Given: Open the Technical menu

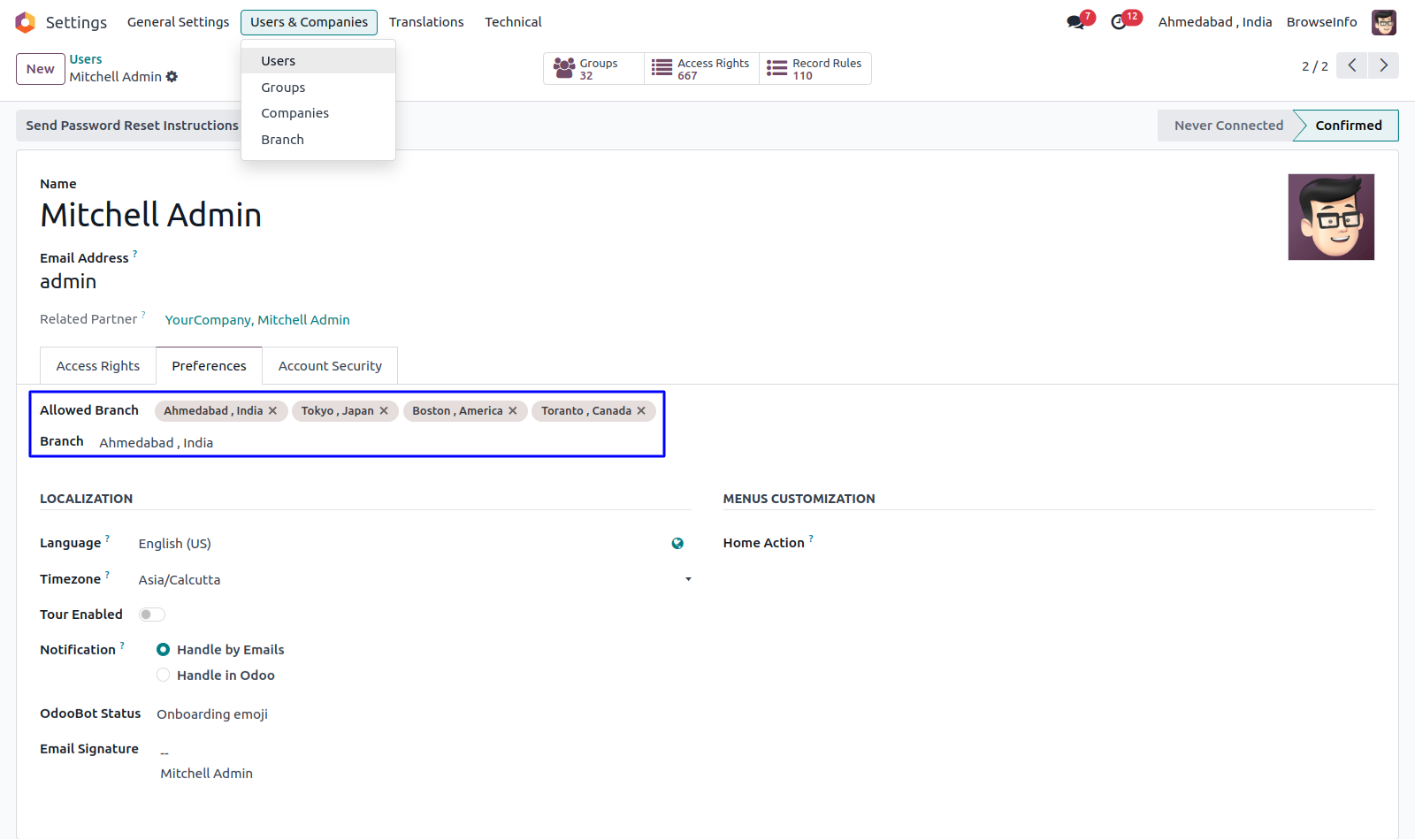Looking at the screenshot, I should 513,22.
